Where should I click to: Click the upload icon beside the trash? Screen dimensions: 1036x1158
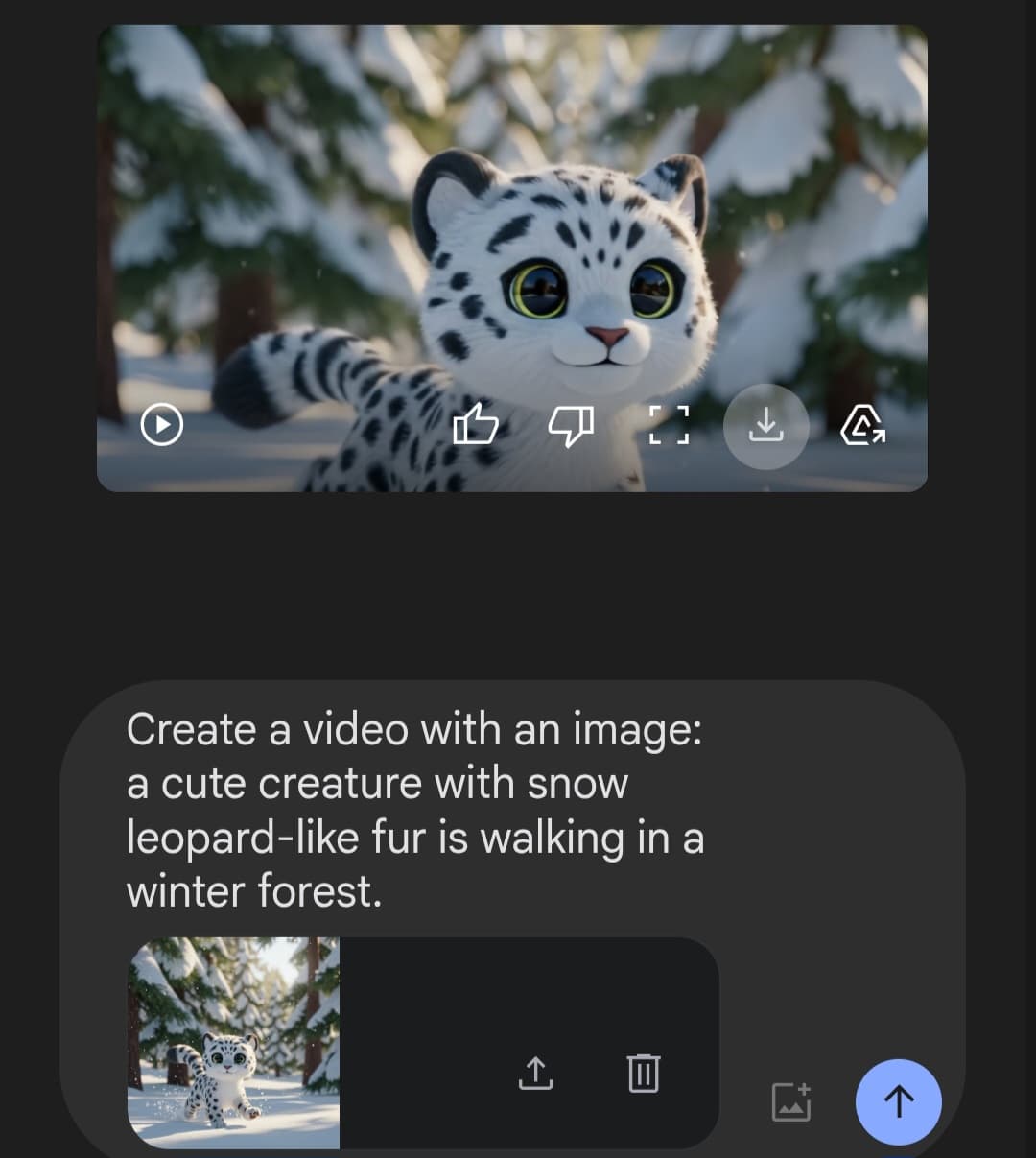coord(536,1073)
